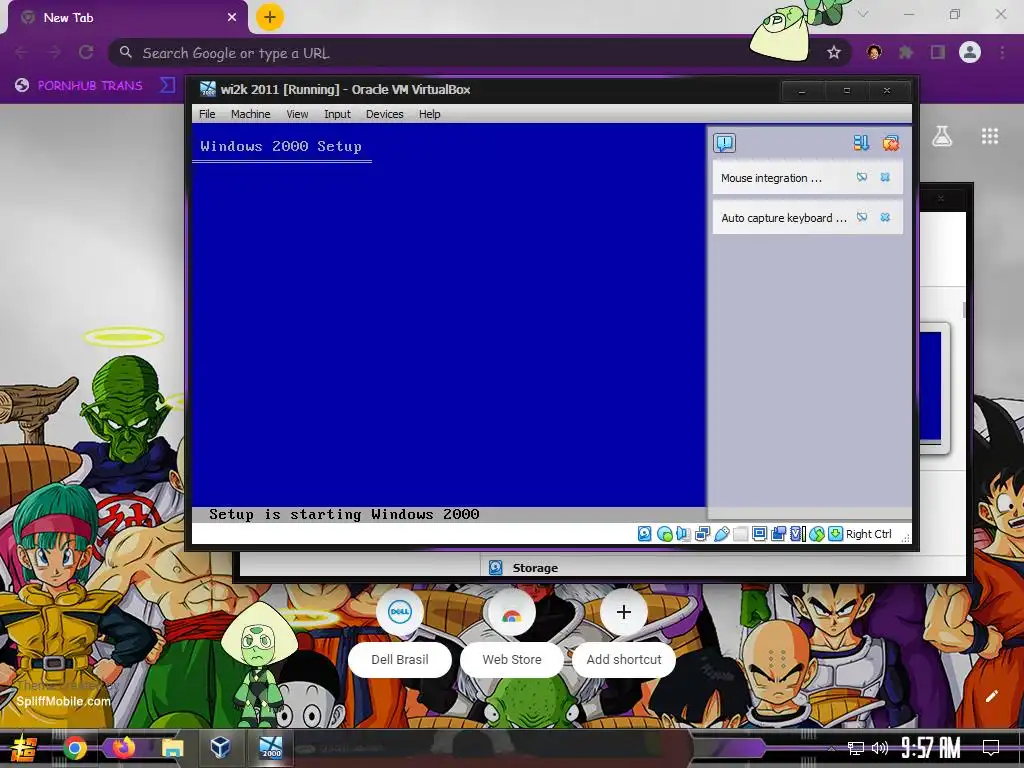Close the New Tab browser tab

(x=232, y=18)
